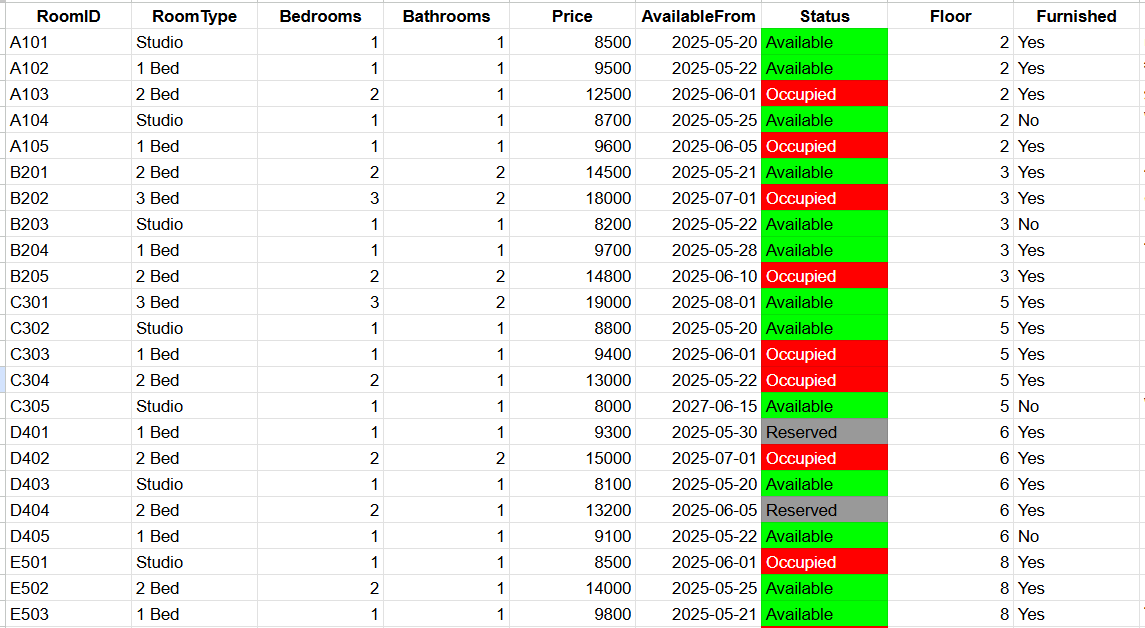The height and width of the screenshot is (628, 1145).
Task: Click the Furnished column header
Action: click(x=1076, y=16)
